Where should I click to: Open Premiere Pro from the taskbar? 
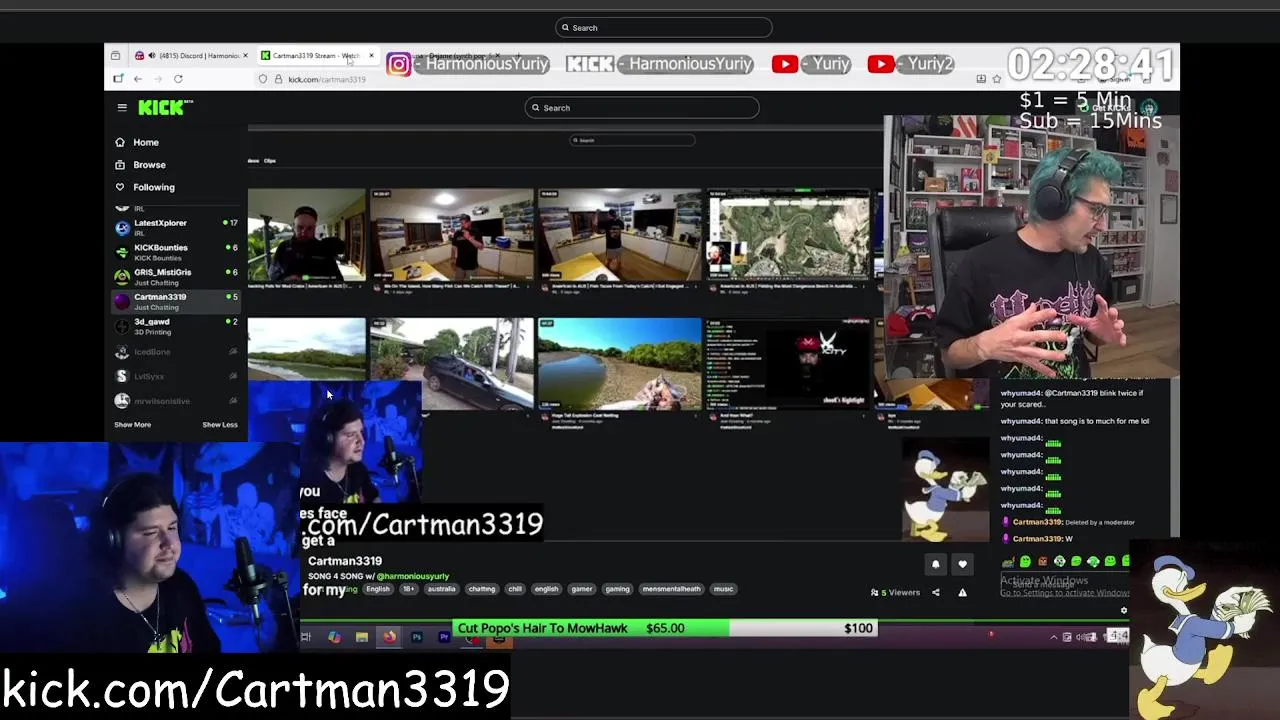click(444, 637)
